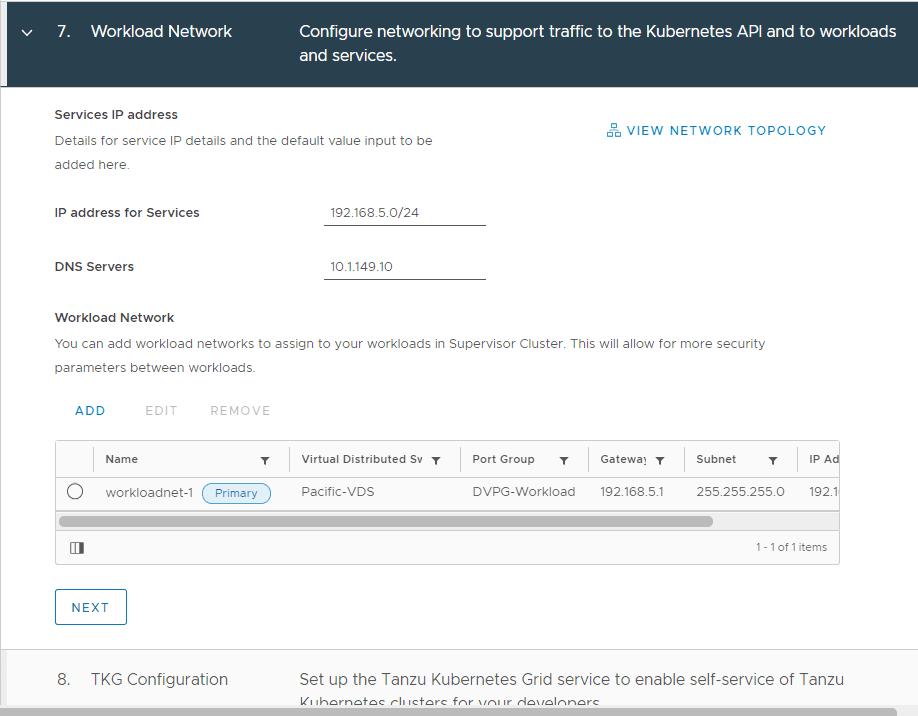Click the DNS Servers input field
Screen dimensions: 918x716
pyautogui.click(x=404, y=266)
